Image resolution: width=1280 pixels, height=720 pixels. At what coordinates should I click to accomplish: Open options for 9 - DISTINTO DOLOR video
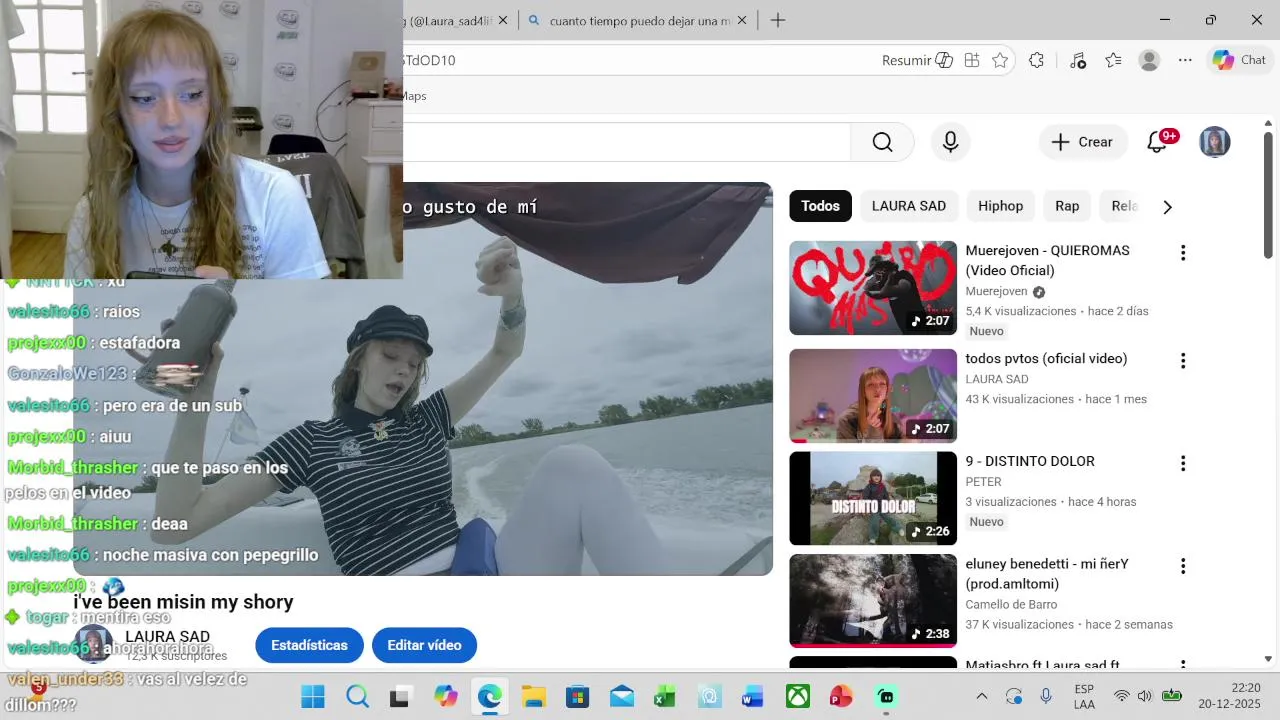tap(1183, 464)
